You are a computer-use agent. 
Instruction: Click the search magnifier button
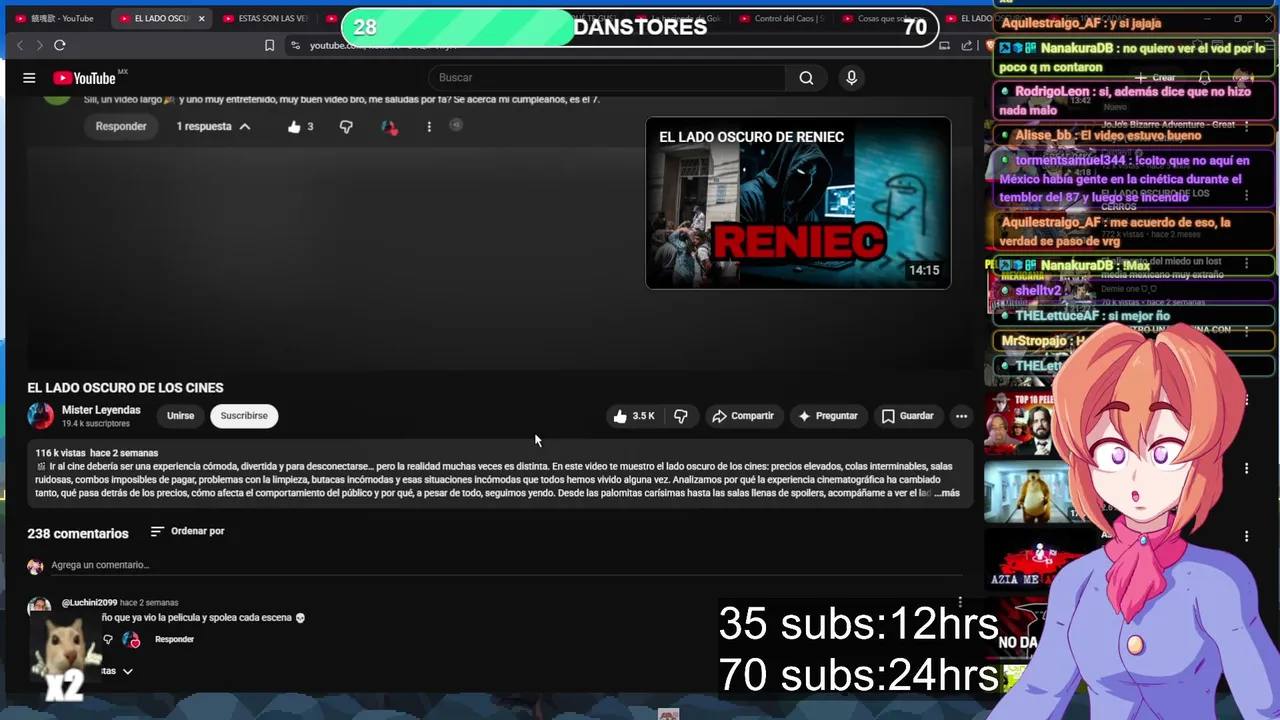tap(806, 78)
